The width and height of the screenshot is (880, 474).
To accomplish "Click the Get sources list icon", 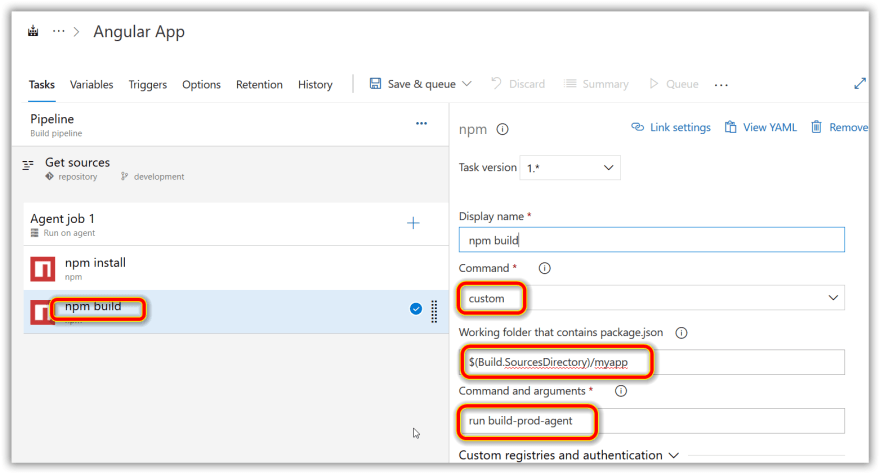I will 28,165.
